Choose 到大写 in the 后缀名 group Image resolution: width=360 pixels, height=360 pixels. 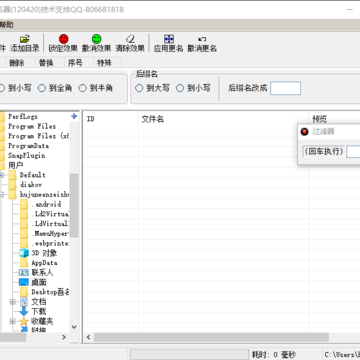(139, 88)
